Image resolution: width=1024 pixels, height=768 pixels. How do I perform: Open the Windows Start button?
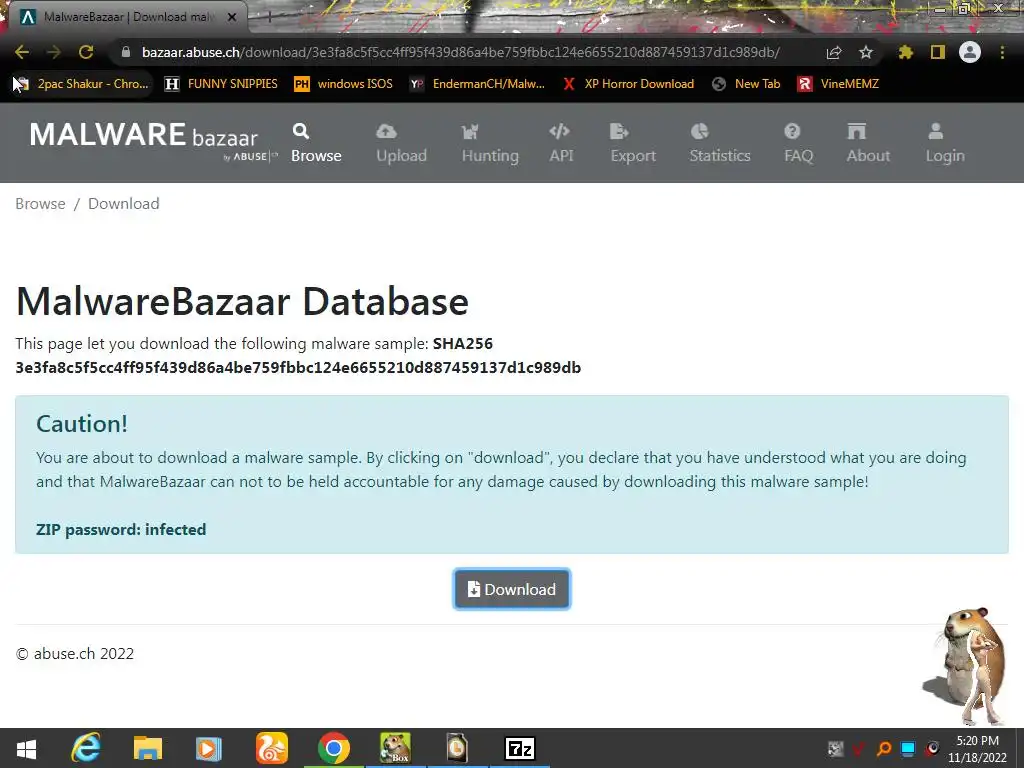pyautogui.click(x=26, y=748)
